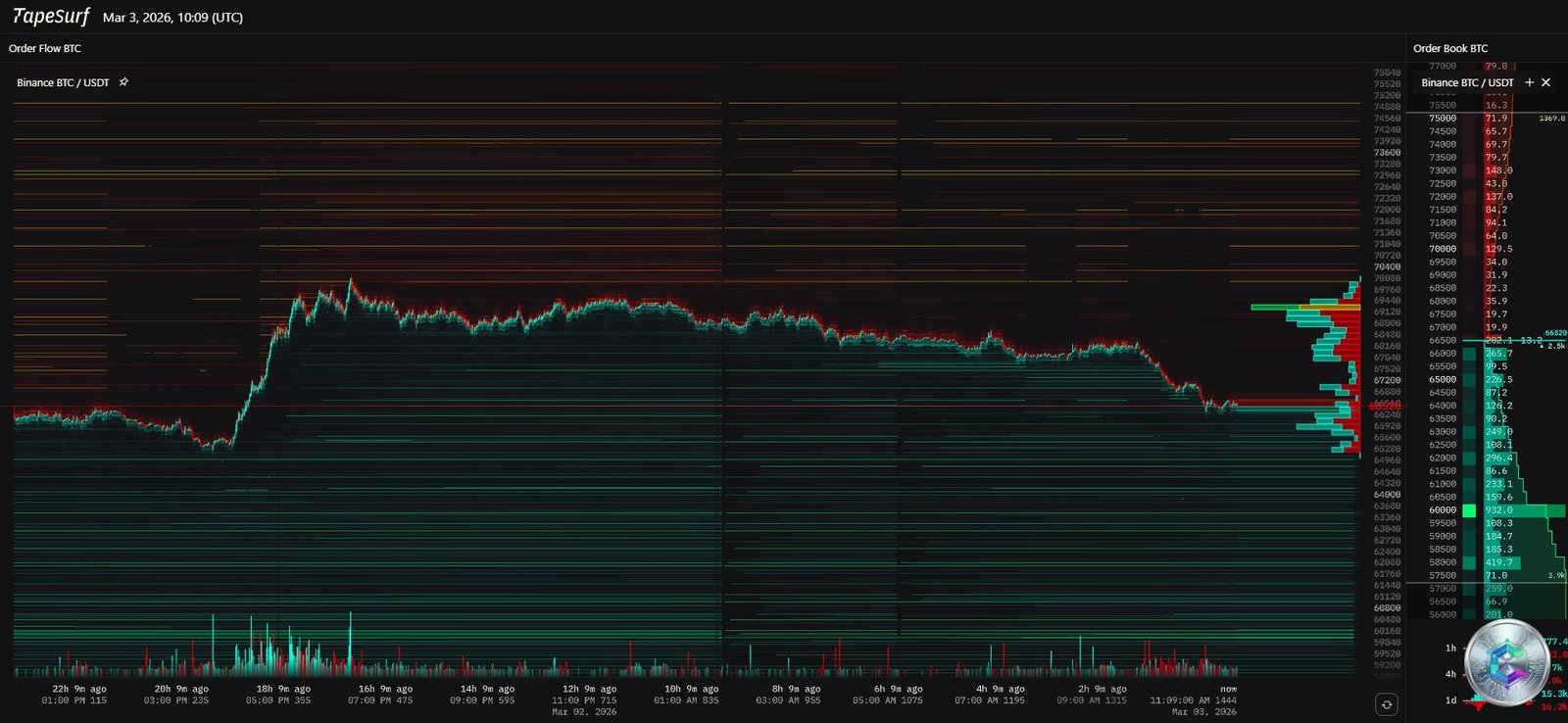Screen dimensions: 1568x723
Task: Click the '22h 9m ago' time axis label
Action: coord(79,689)
